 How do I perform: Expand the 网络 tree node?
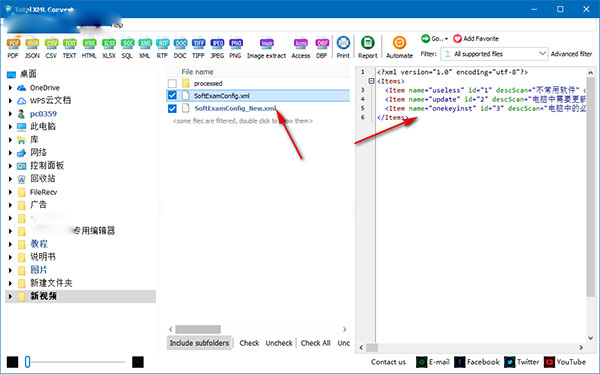(x=10, y=153)
